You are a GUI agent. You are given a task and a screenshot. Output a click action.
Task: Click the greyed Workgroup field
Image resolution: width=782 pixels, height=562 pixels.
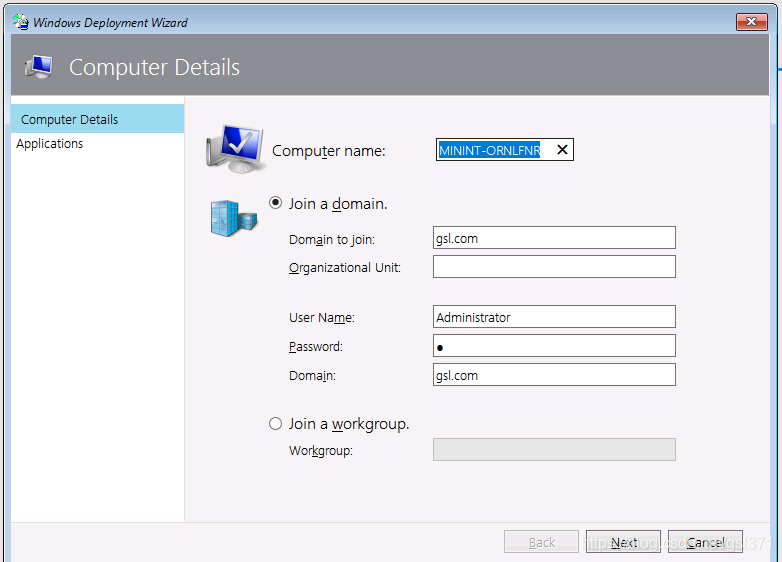[554, 449]
